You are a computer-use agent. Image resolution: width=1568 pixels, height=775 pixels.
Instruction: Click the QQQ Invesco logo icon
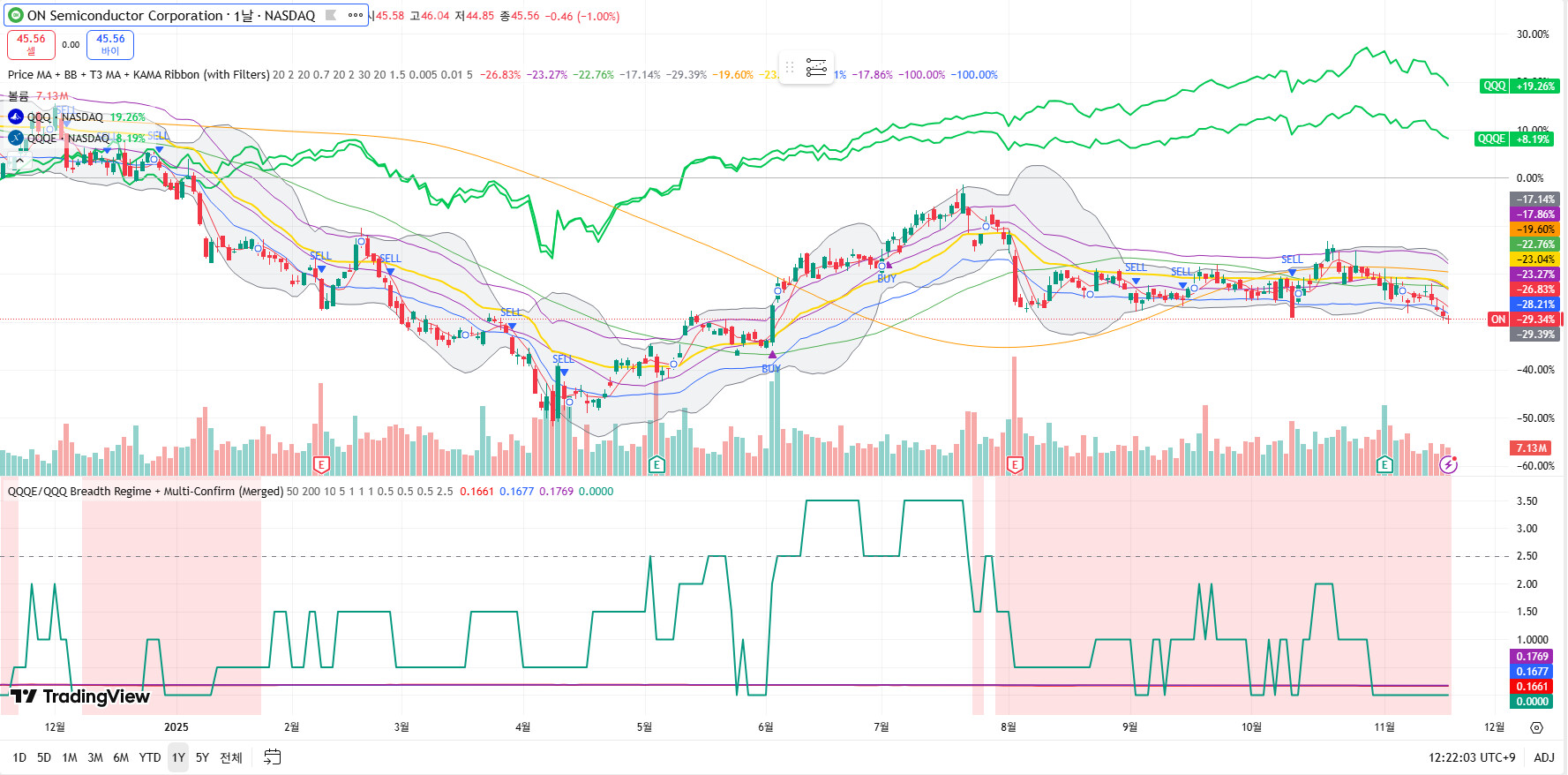(16, 117)
